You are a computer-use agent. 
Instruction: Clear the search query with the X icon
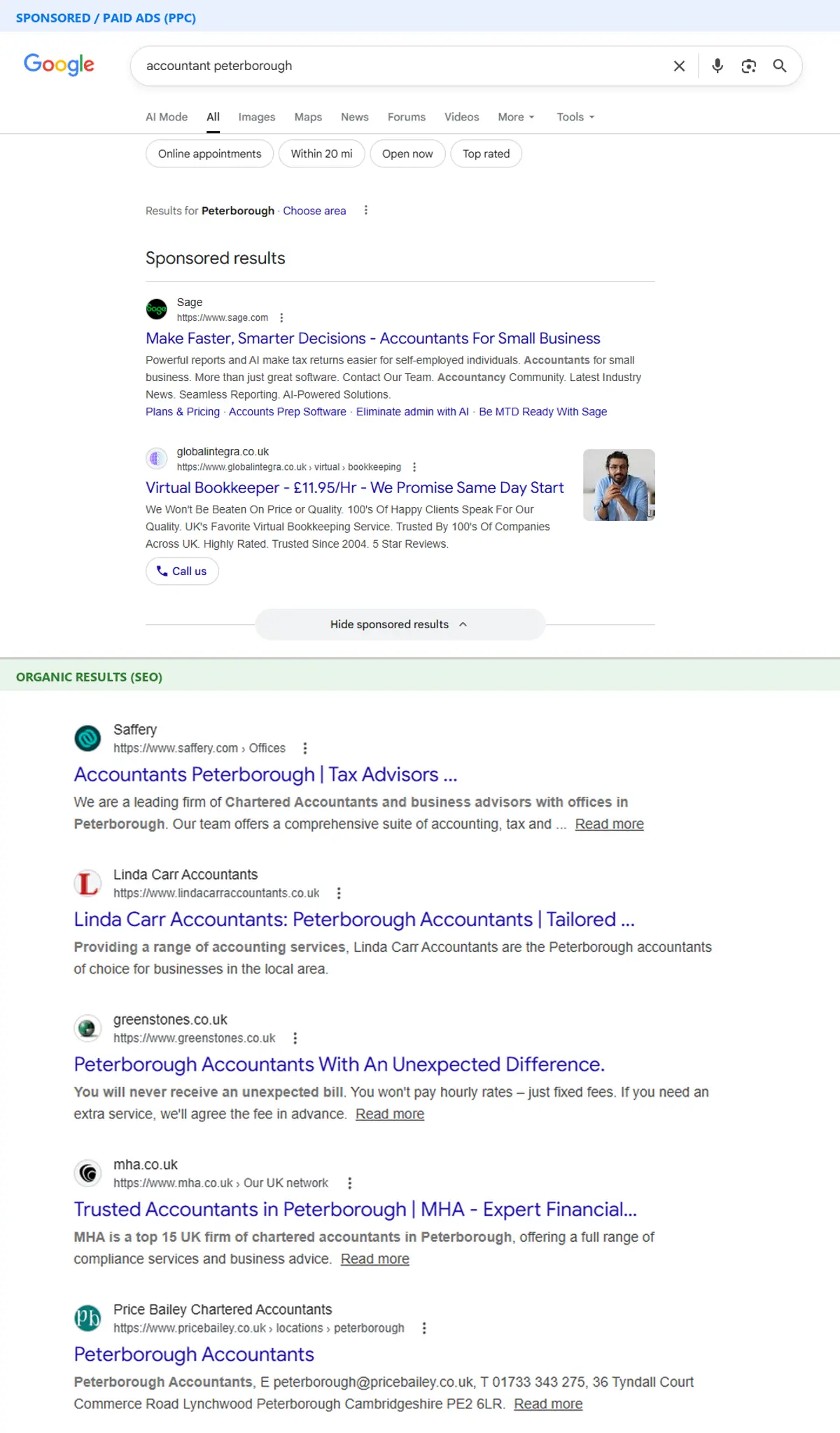pyautogui.click(x=679, y=66)
